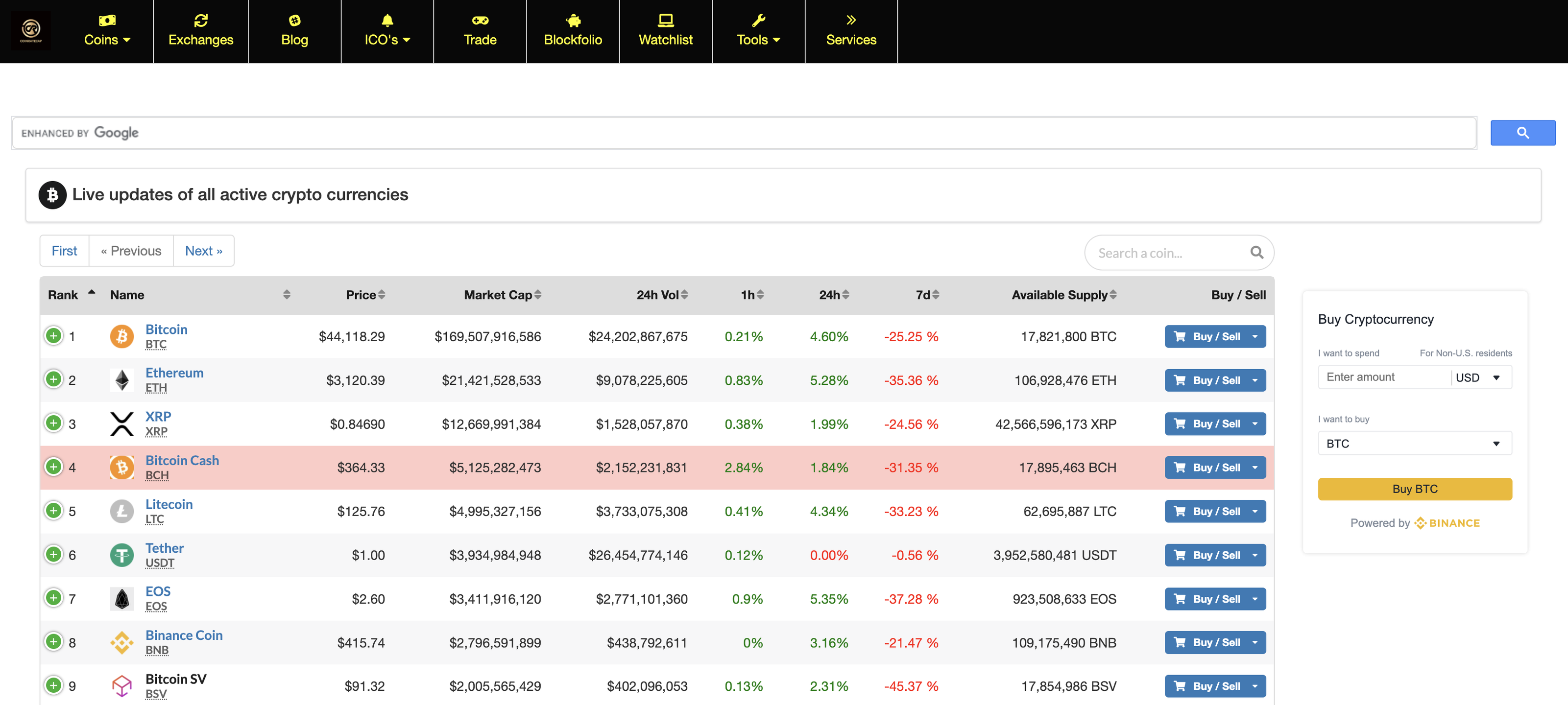Go to the Next » page link
This screenshot has height=705, width=1568.
tap(203, 251)
